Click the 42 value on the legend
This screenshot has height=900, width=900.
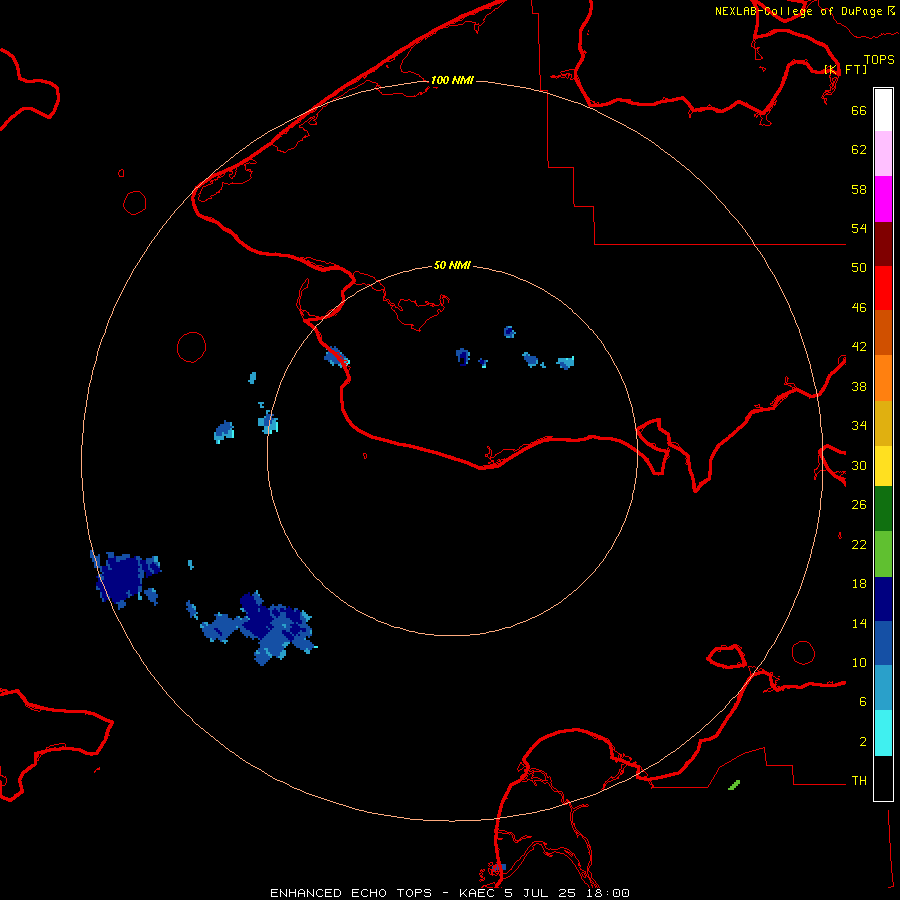point(859,347)
